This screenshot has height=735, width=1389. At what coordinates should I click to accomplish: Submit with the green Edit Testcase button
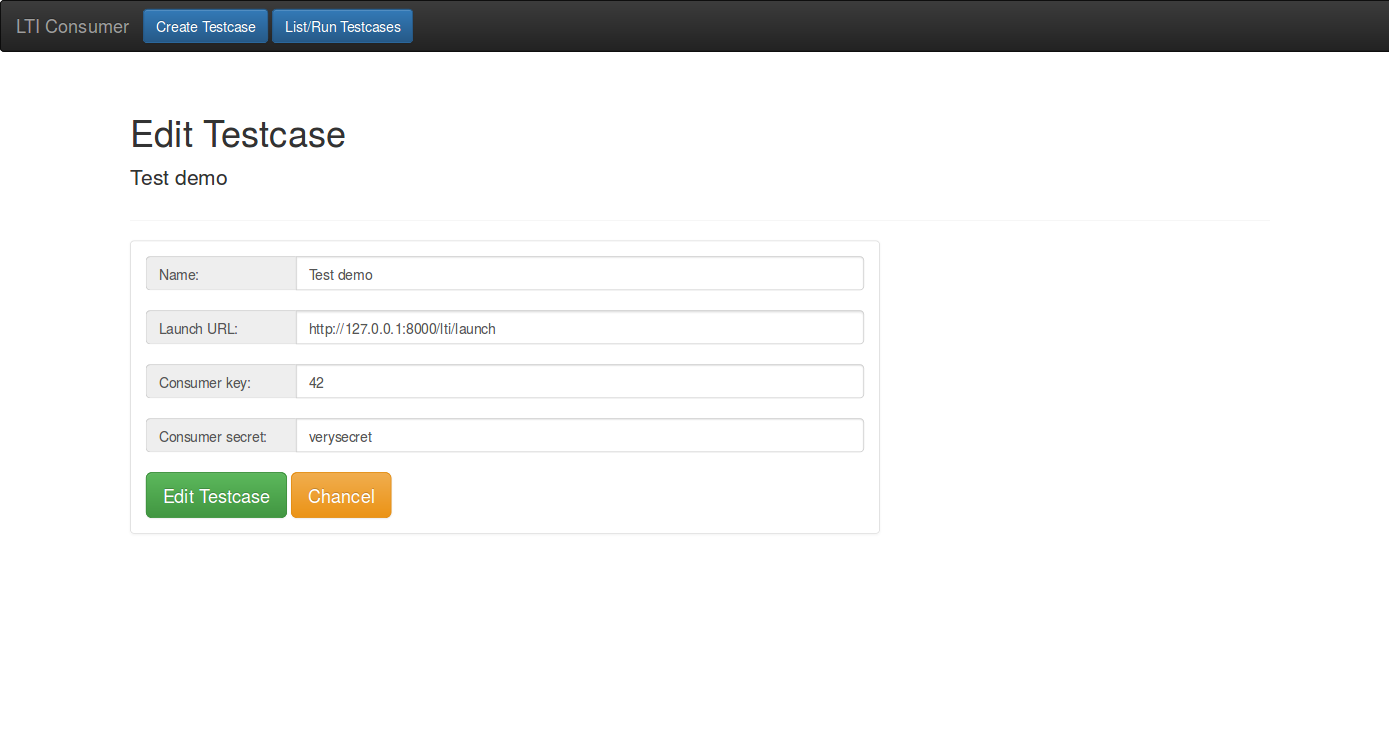[x=216, y=496]
